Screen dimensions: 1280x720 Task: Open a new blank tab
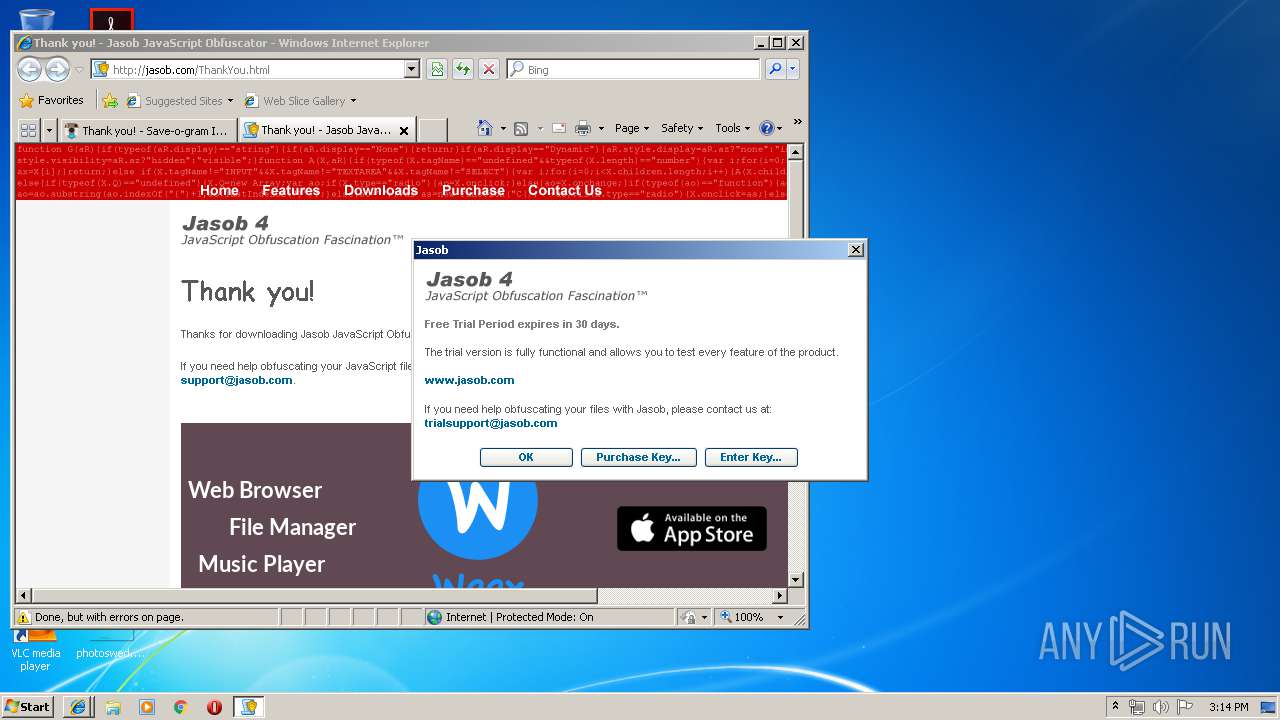(432, 130)
